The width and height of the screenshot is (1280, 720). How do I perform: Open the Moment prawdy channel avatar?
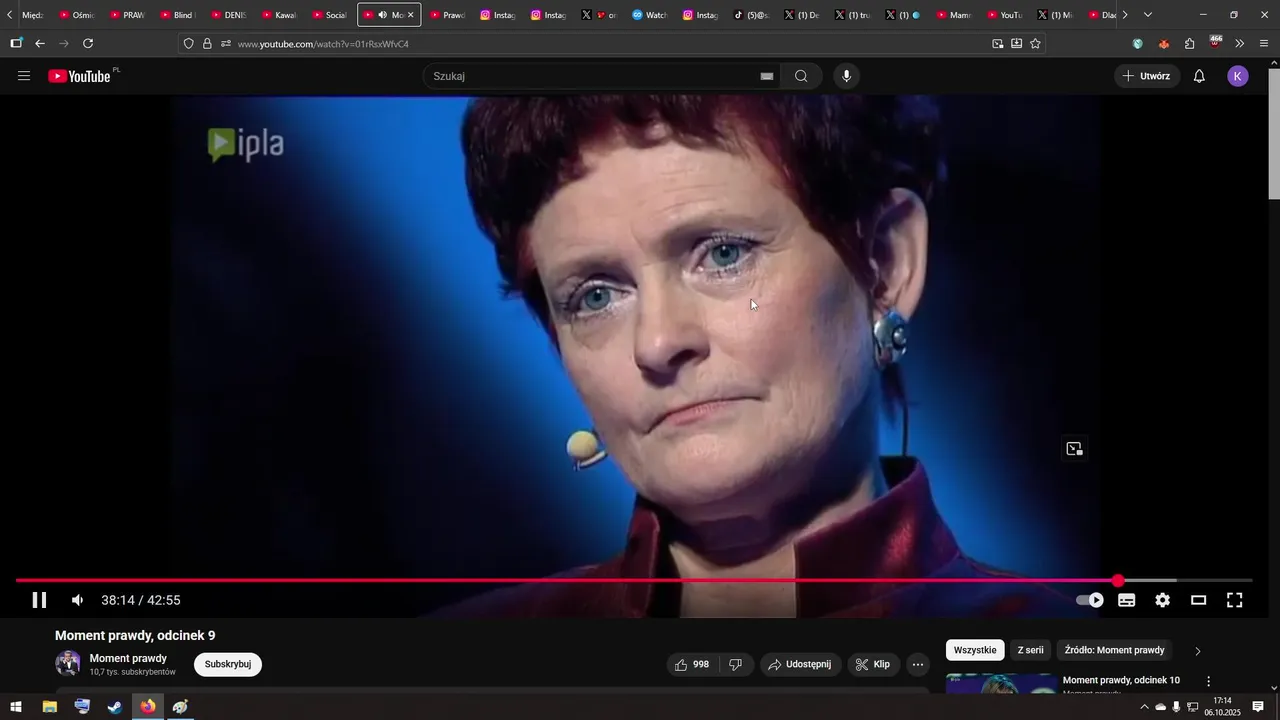coord(68,663)
